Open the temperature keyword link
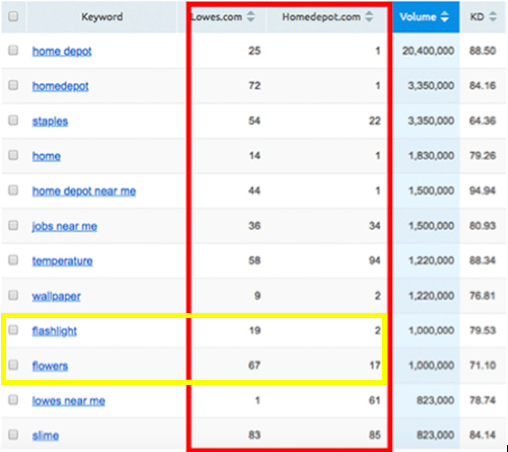Image resolution: width=508 pixels, height=452 pixels. (62, 261)
